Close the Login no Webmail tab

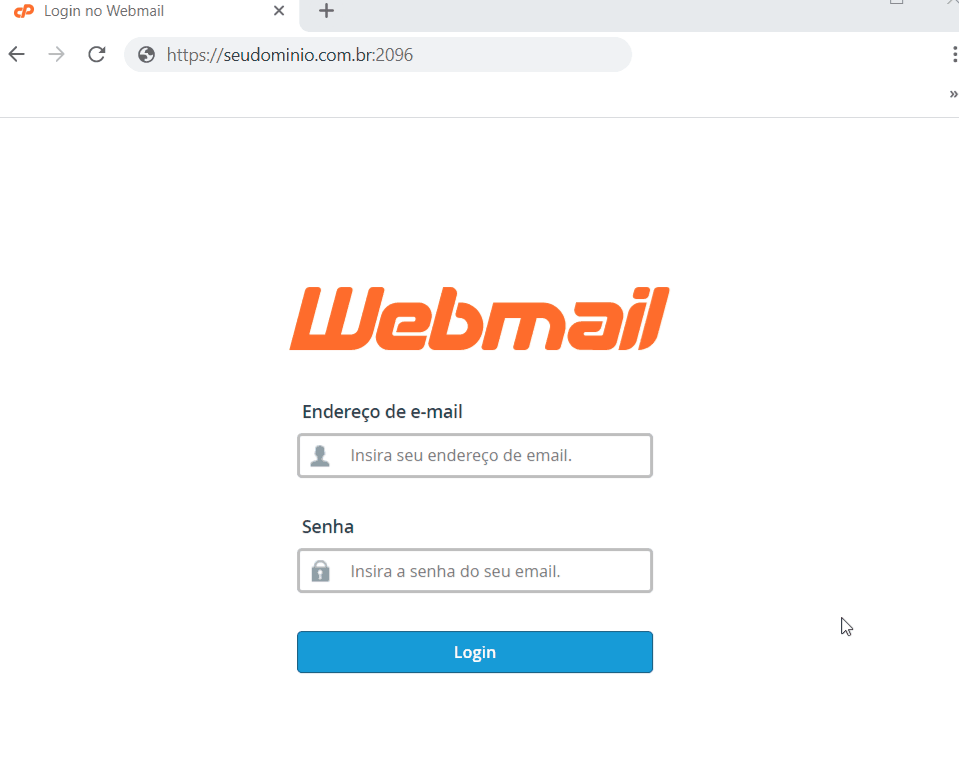tap(279, 10)
